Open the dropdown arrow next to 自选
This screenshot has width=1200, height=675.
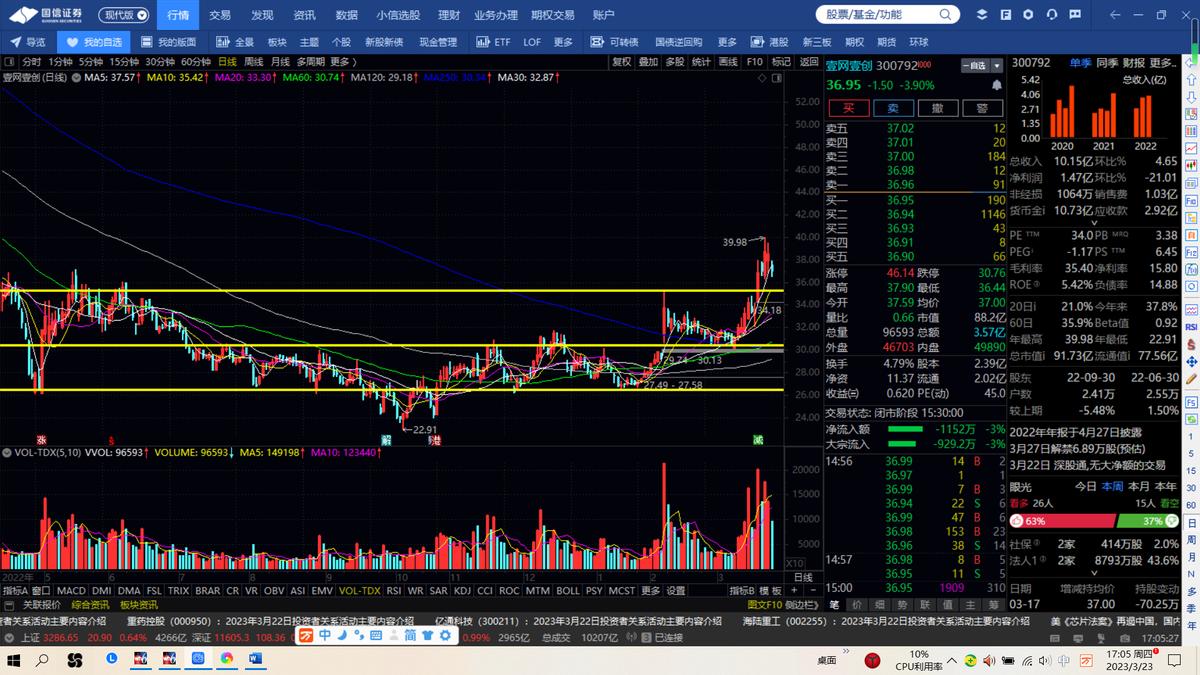click(x=996, y=65)
